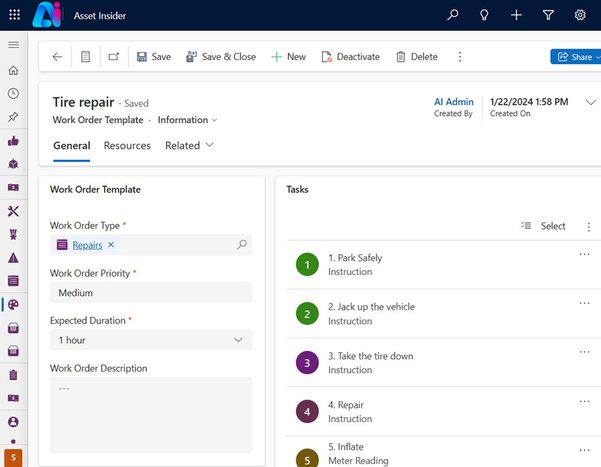Go back with the arrow button
Screen dimensions: 601x467
coord(57,57)
